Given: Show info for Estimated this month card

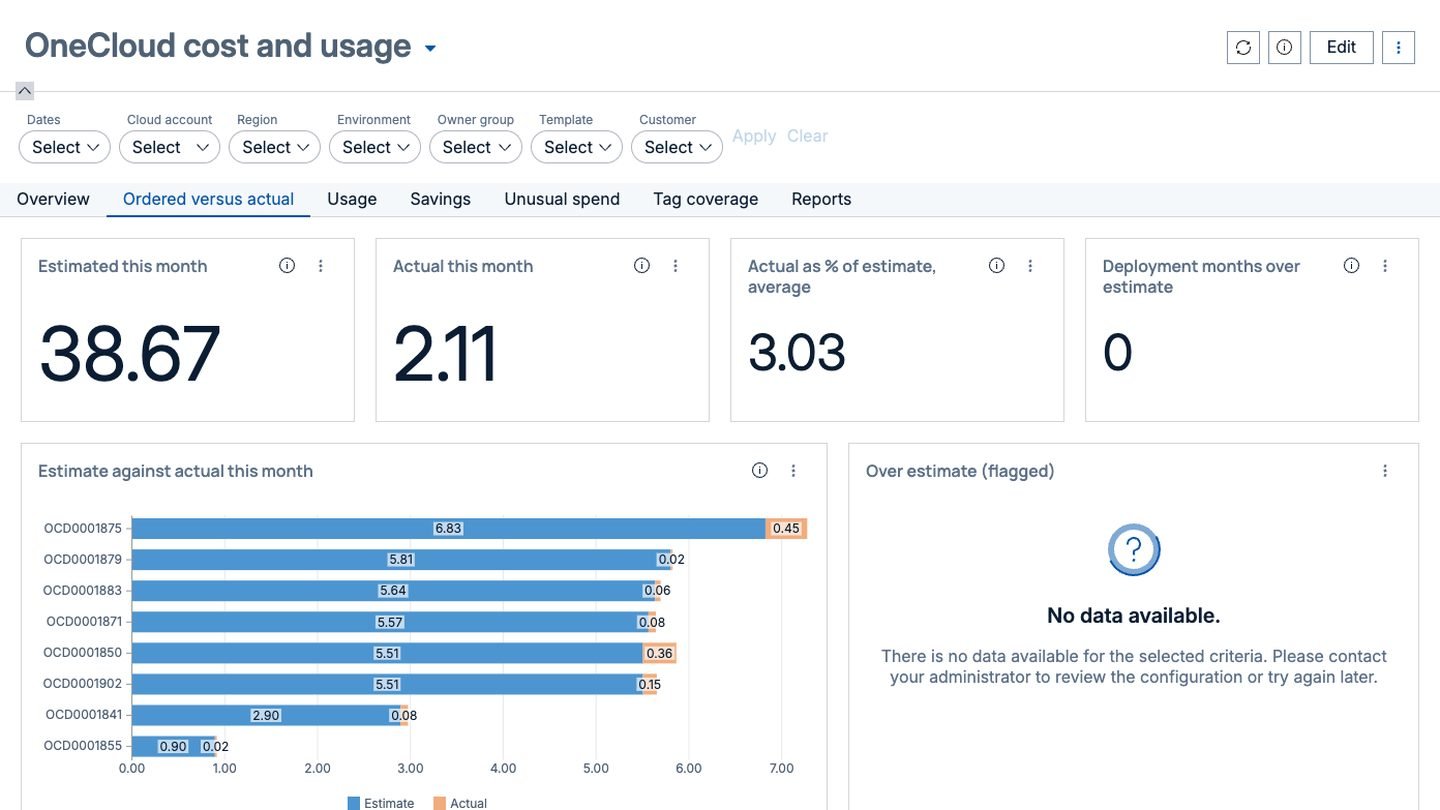Looking at the screenshot, I should (x=287, y=266).
